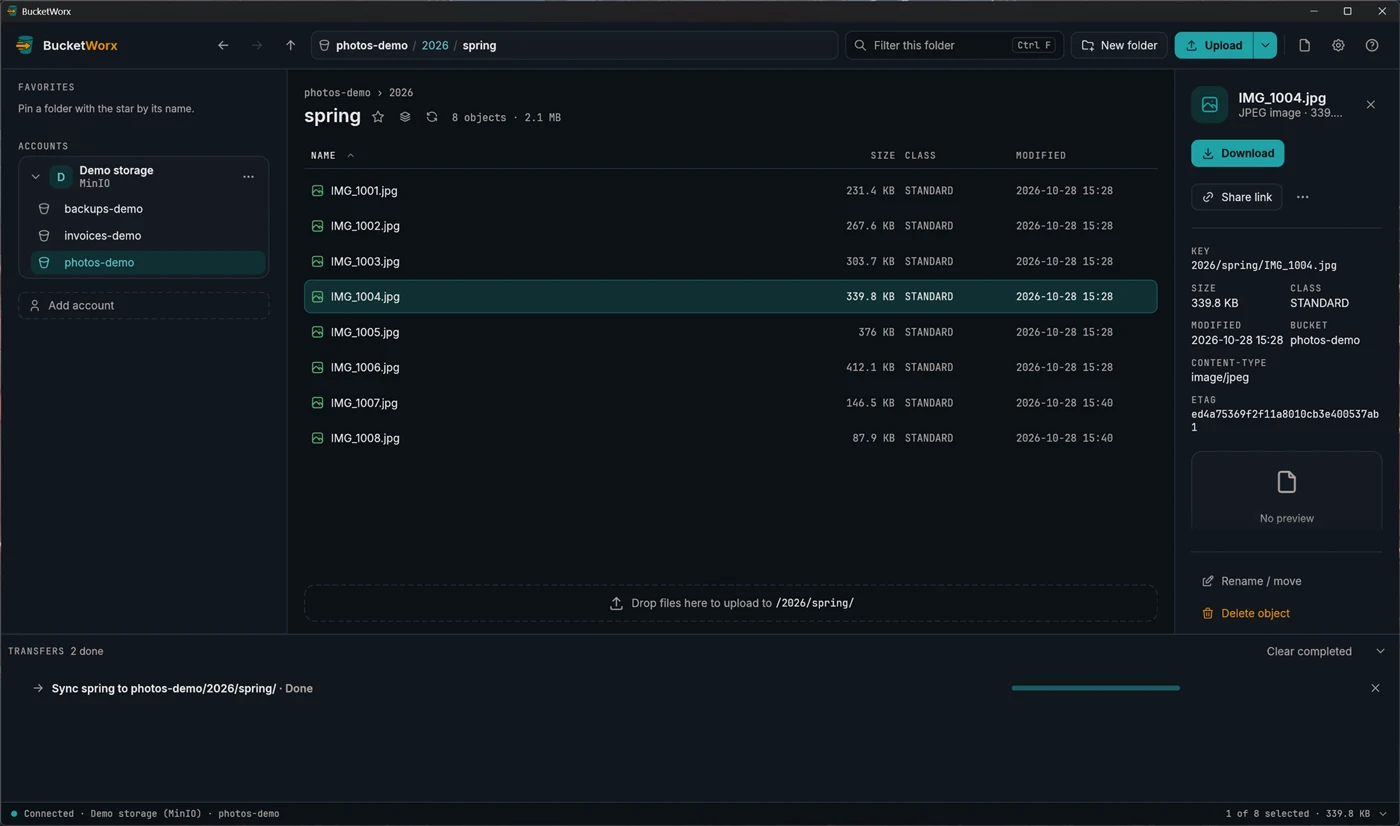Open Demo storage account options menu
This screenshot has height=826, width=1400.
pos(248,177)
